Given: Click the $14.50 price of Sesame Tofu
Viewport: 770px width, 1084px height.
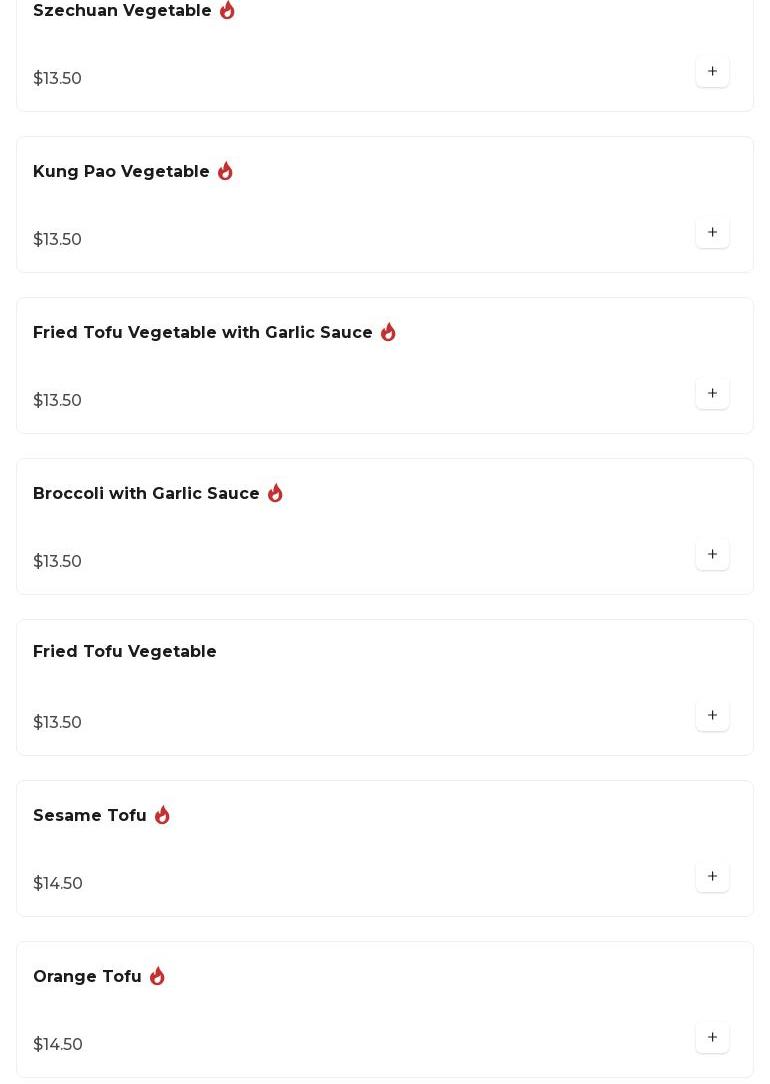Looking at the screenshot, I should 58,884.
